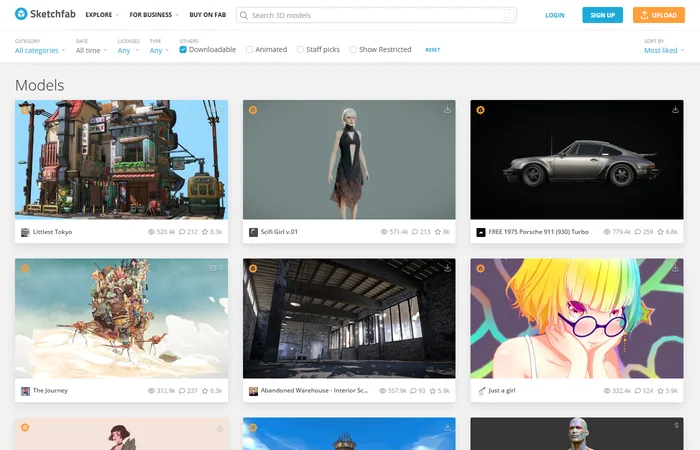Open the grey Porsche car thumbnail

pos(577,159)
